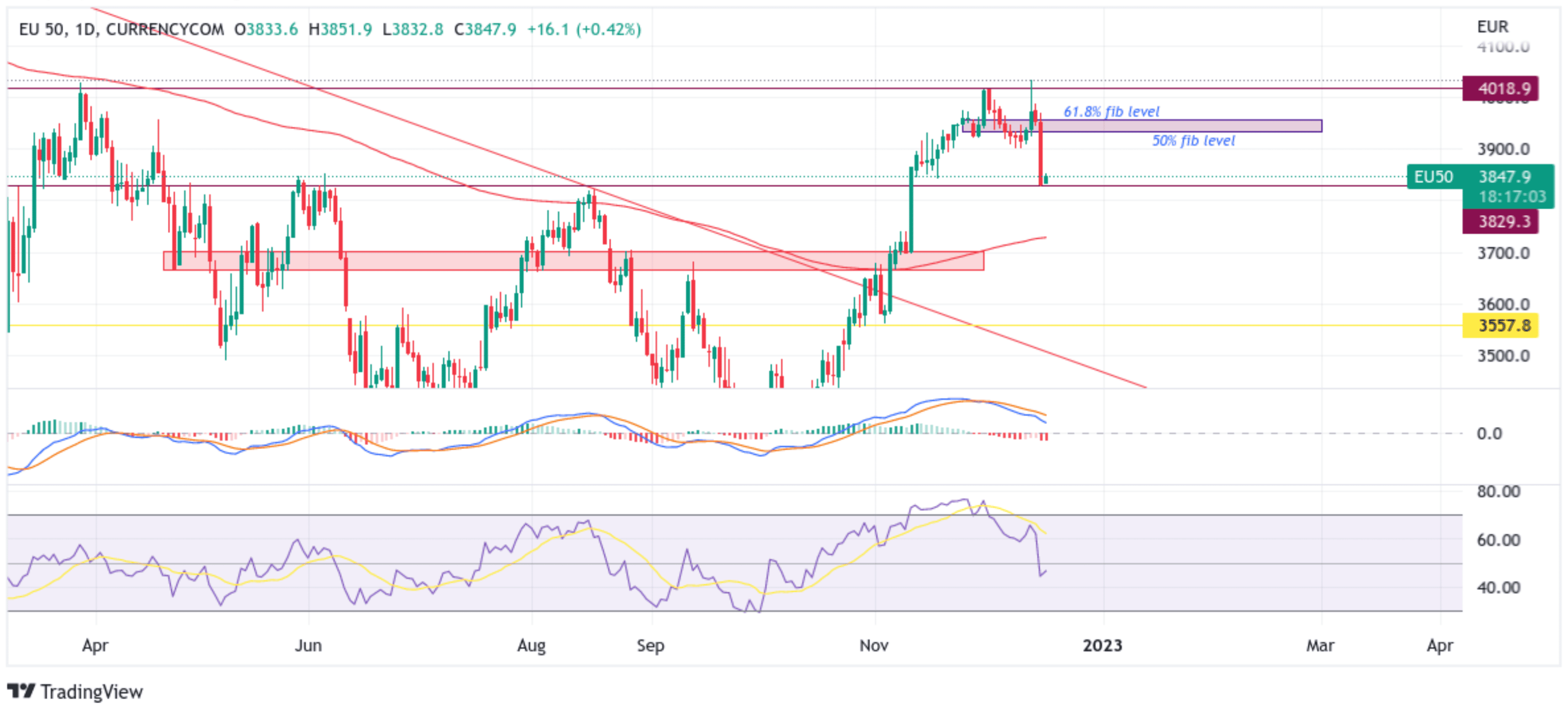Click the RSI 80.00 axis label

pyautogui.click(x=1499, y=492)
